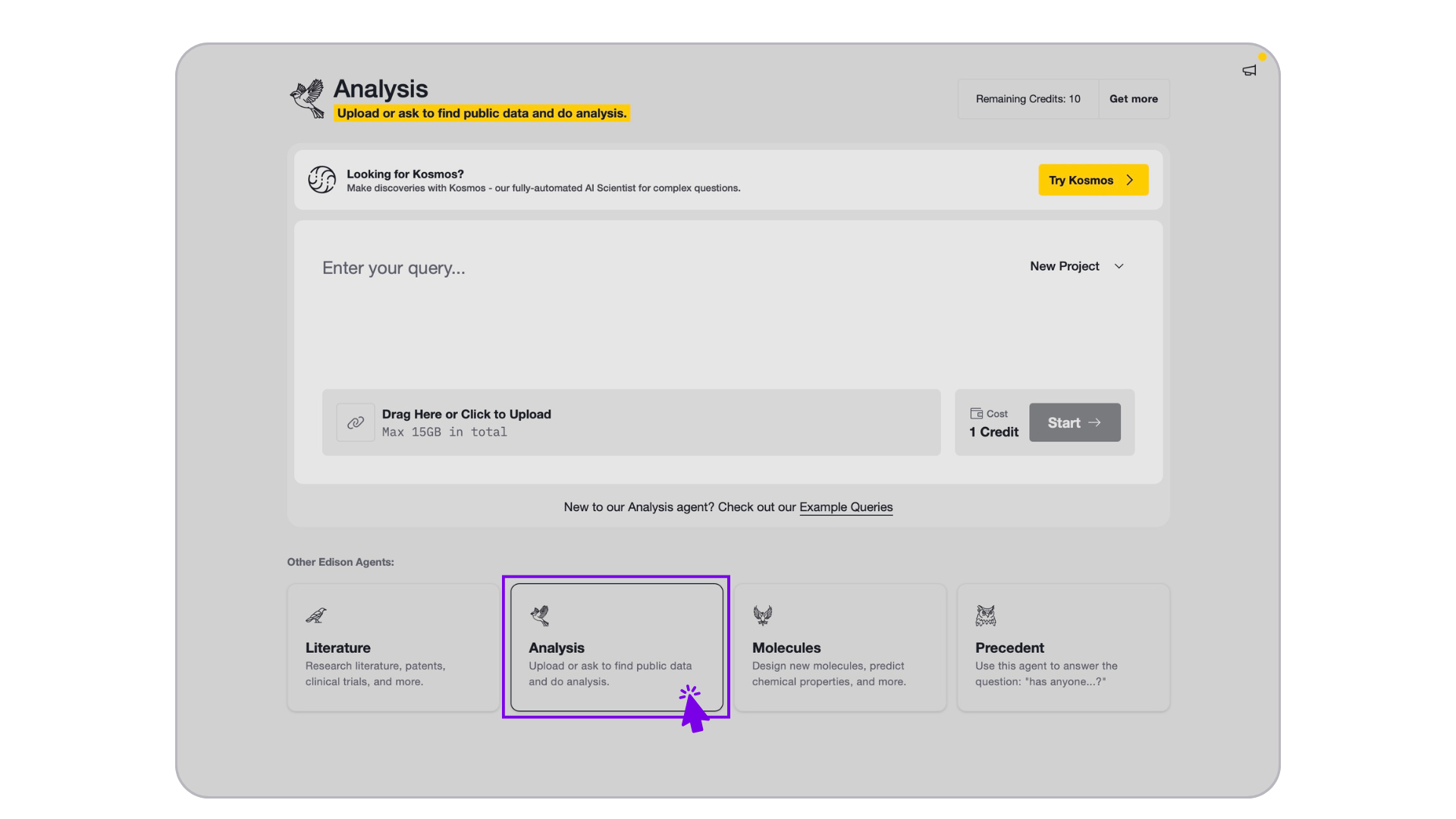The width and height of the screenshot is (1456, 819).
Task: Click the Literature agent bird icon
Action: 315,615
